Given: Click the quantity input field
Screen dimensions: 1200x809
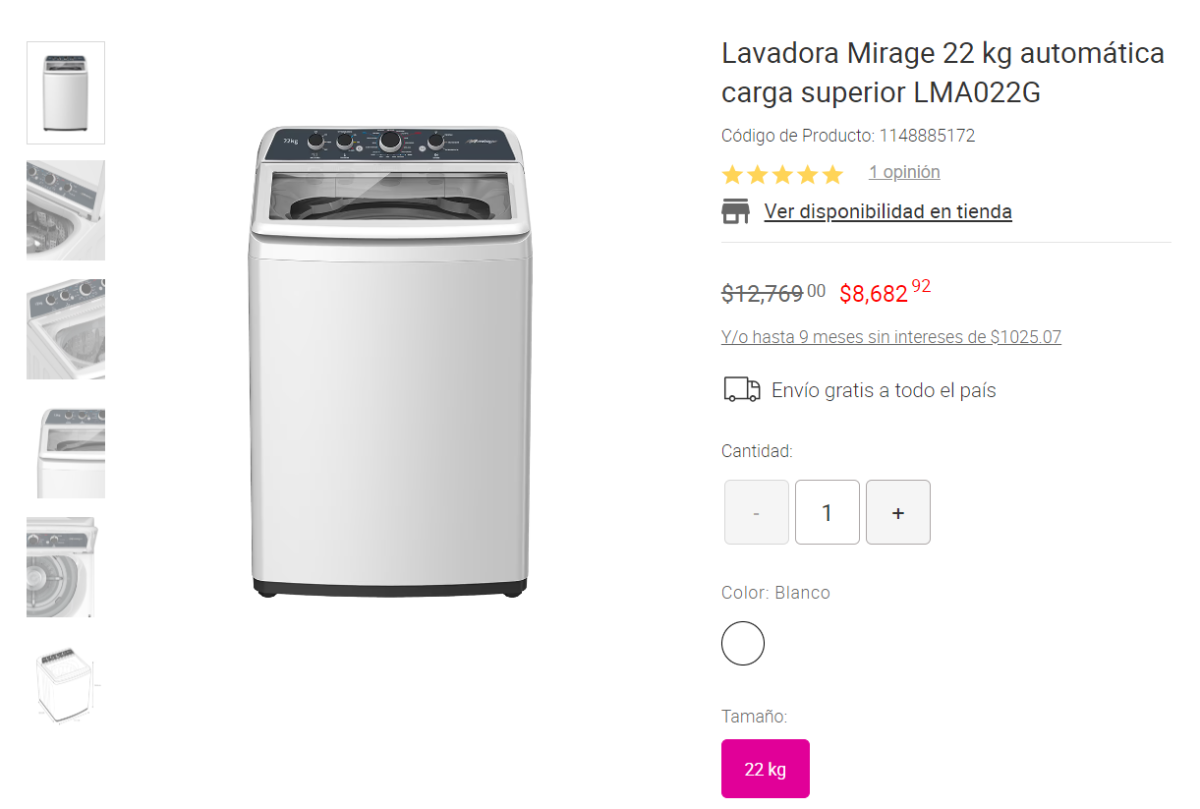Looking at the screenshot, I should coord(827,512).
